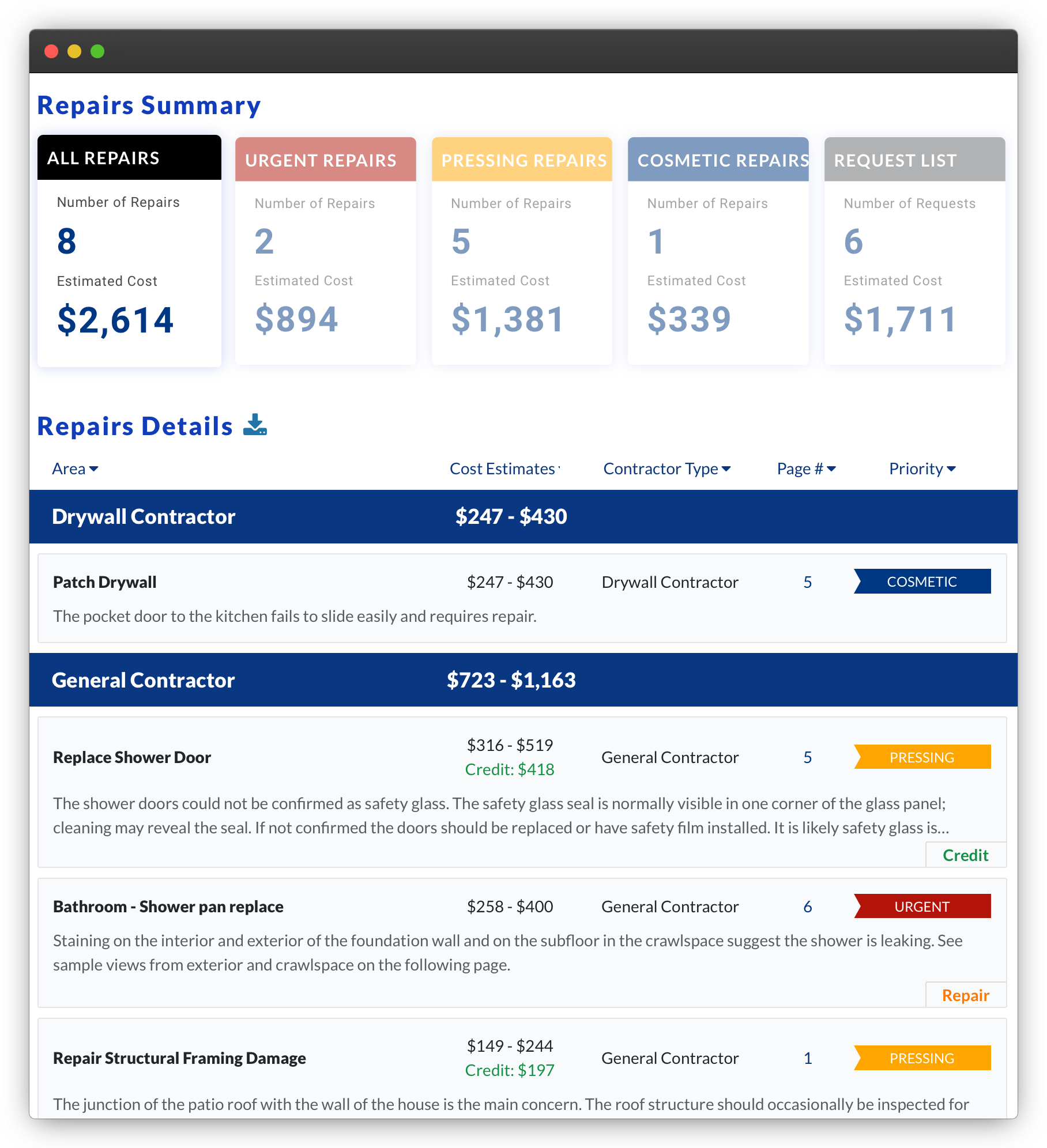Click the Credit button on Replace Shower Door
This screenshot has height=1148, width=1047.
coord(965,855)
